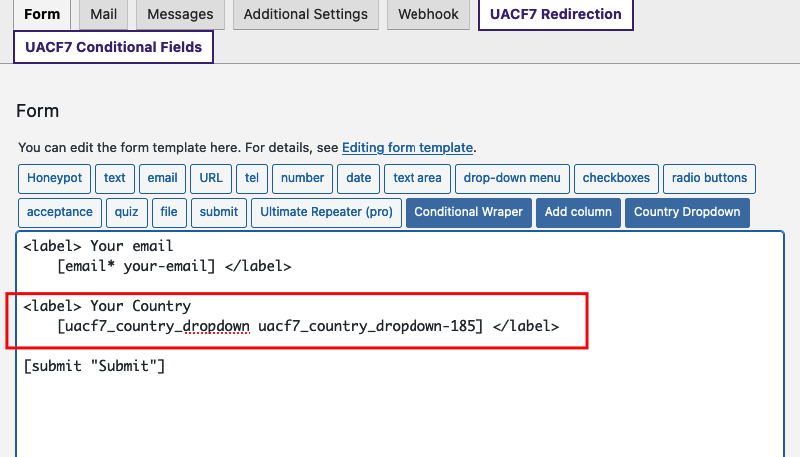Select the Webhook tab
800x457 pixels.
pyautogui.click(x=428, y=14)
